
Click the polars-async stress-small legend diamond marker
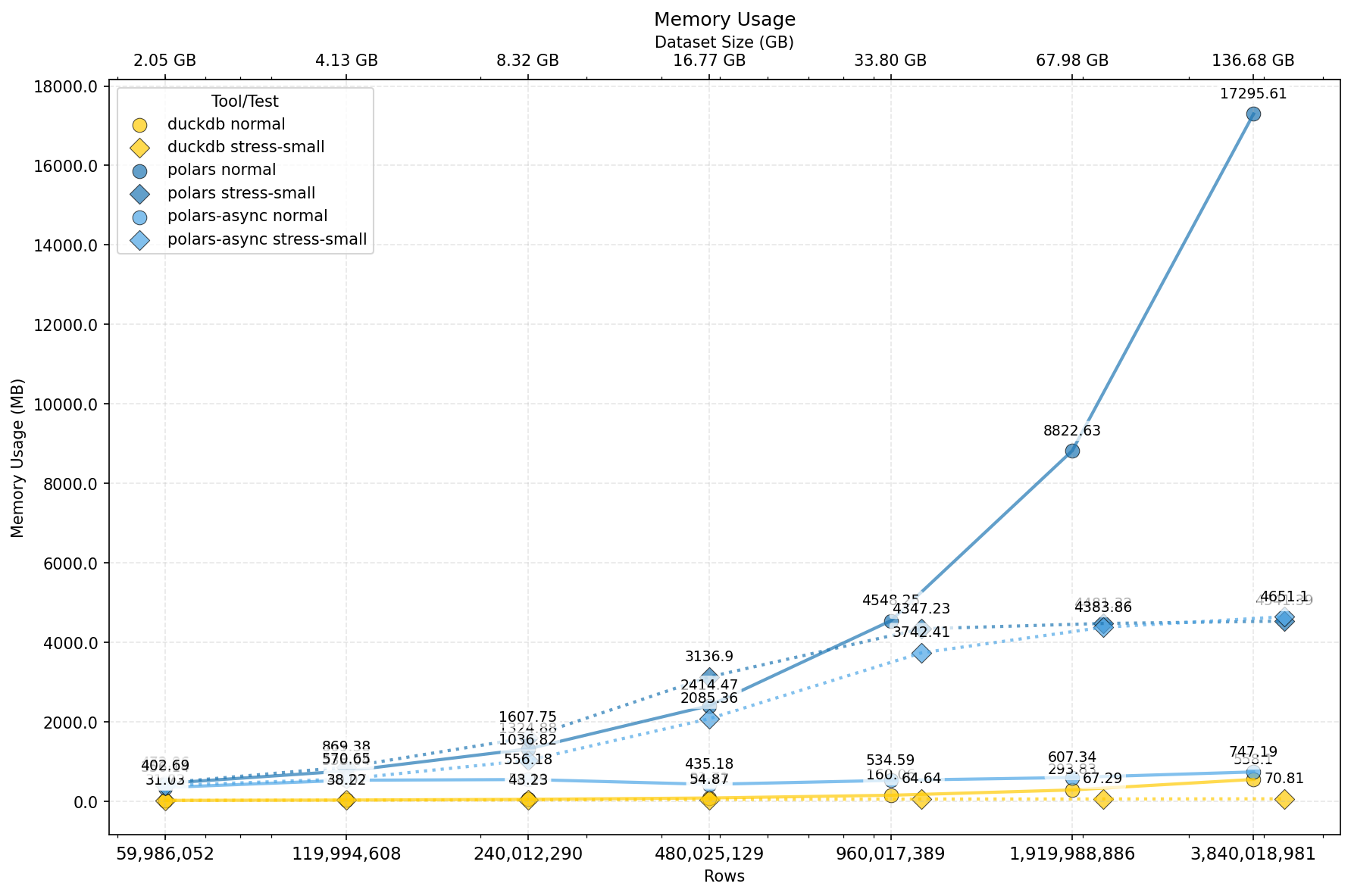[139, 240]
